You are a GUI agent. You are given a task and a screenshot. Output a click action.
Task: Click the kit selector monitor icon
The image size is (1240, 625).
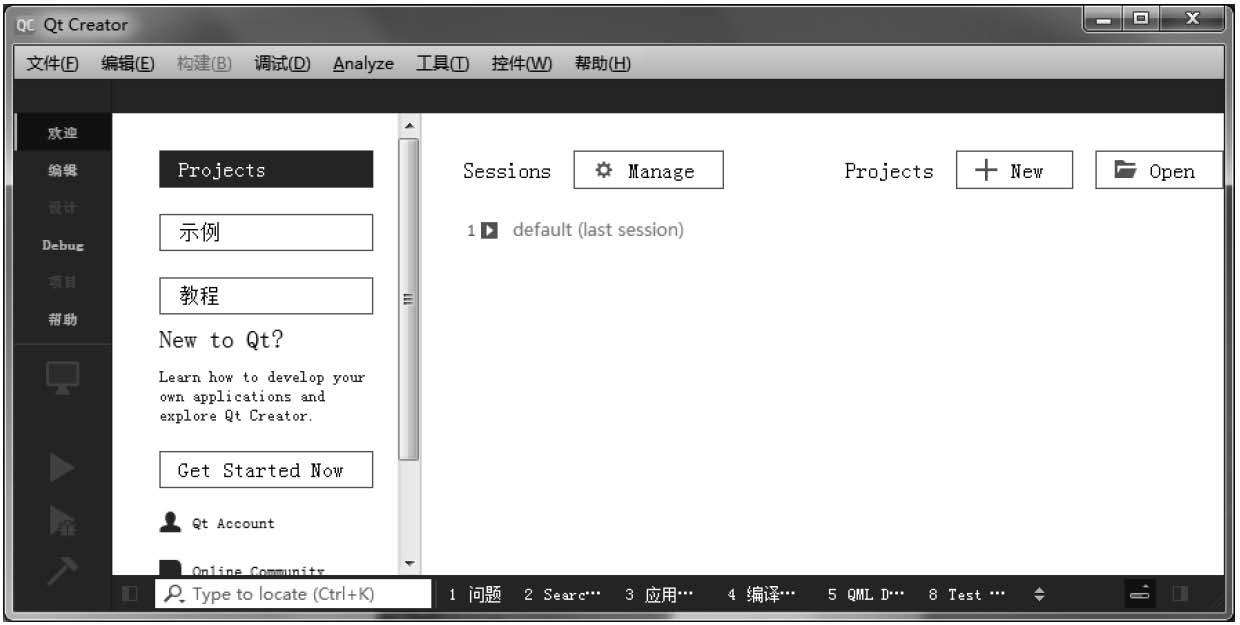(x=63, y=378)
